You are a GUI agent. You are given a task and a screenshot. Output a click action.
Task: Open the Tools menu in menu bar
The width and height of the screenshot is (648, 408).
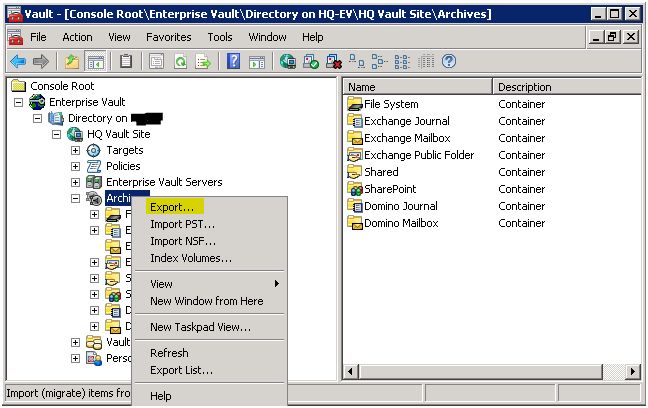click(220, 37)
